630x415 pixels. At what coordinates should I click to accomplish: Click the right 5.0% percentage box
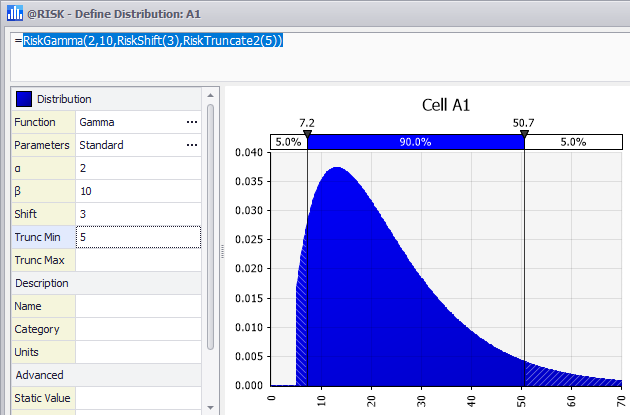pos(573,142)
